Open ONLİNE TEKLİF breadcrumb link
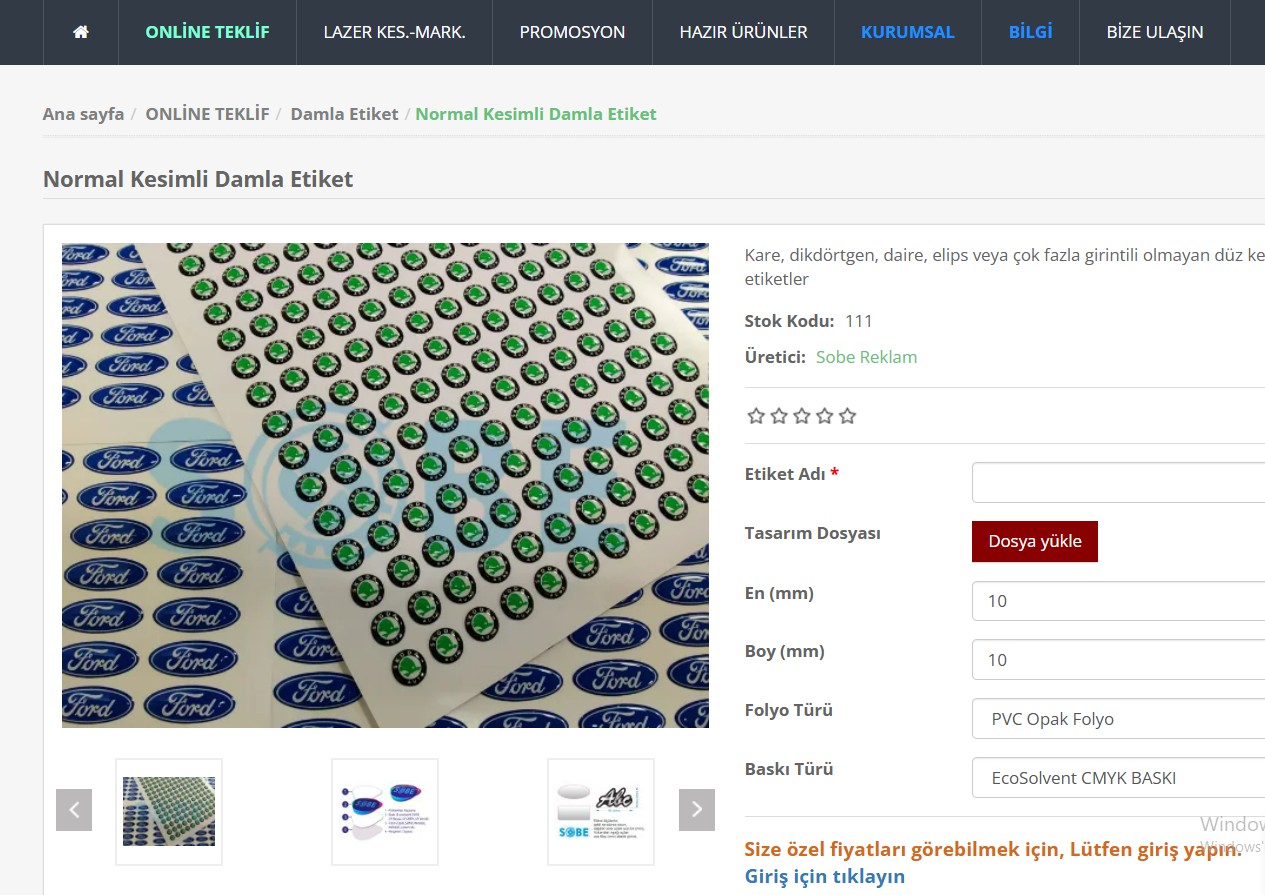The image size is (1265, 895). [x=207, y=114]
